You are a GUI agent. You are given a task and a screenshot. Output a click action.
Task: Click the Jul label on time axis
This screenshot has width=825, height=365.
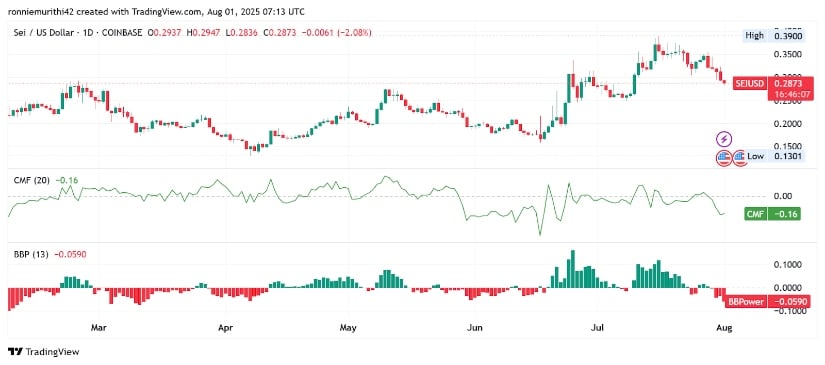click(598, 328)
